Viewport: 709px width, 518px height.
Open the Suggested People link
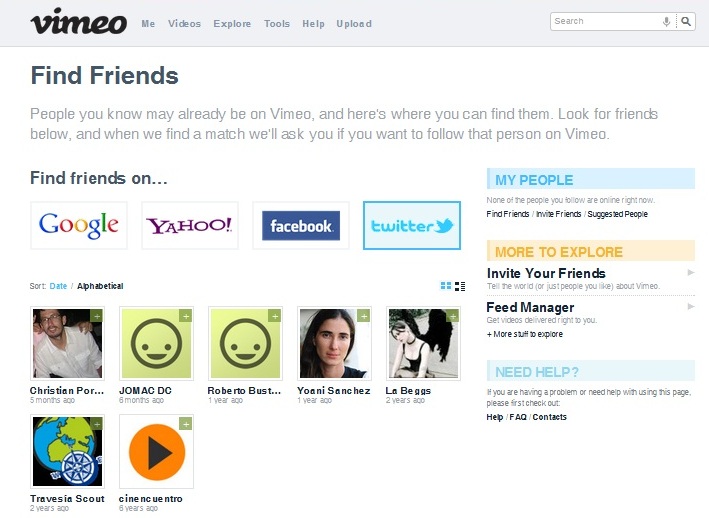point(617,214)
